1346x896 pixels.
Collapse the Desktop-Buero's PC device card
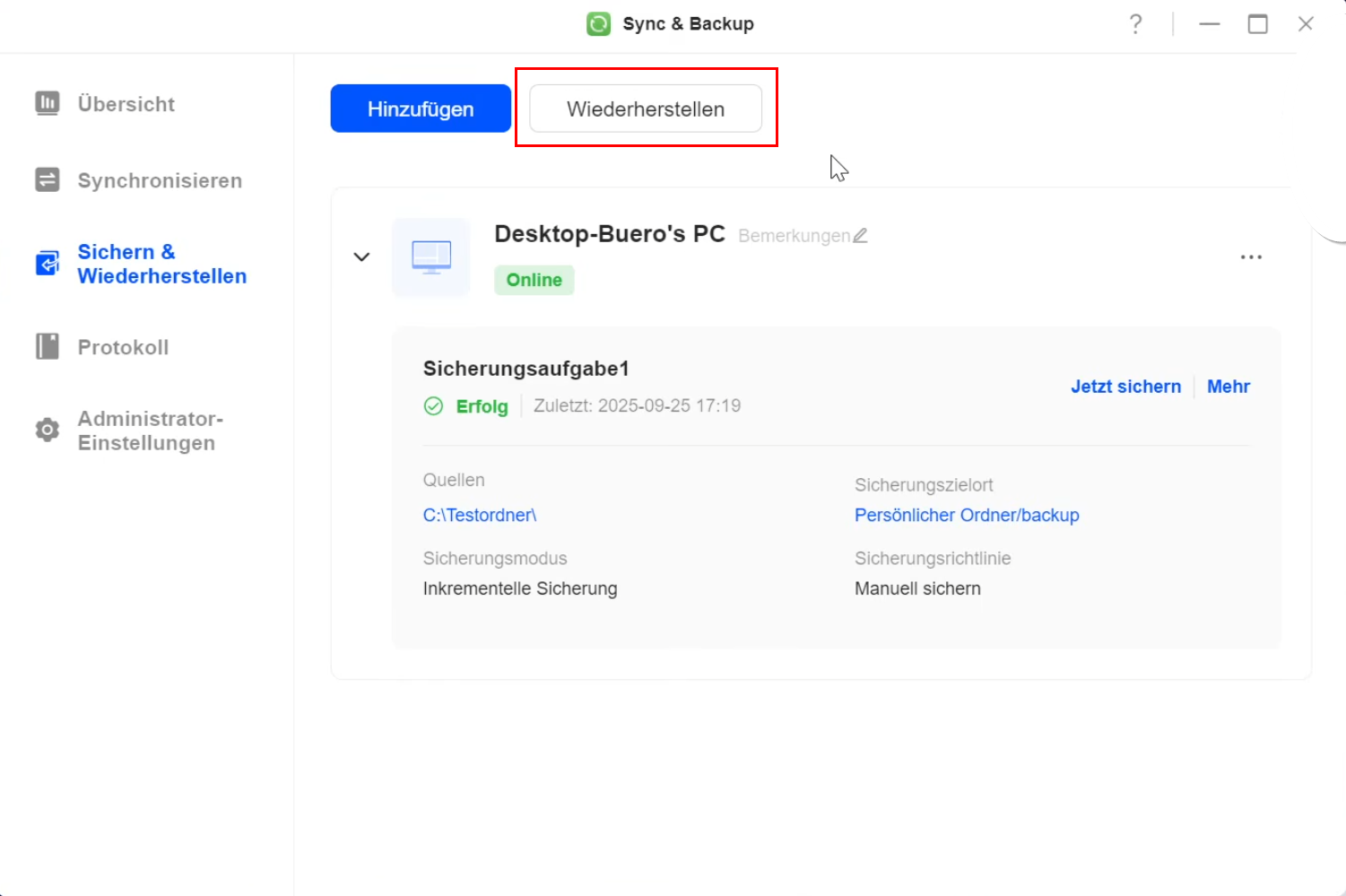click(x=361, y=257)
